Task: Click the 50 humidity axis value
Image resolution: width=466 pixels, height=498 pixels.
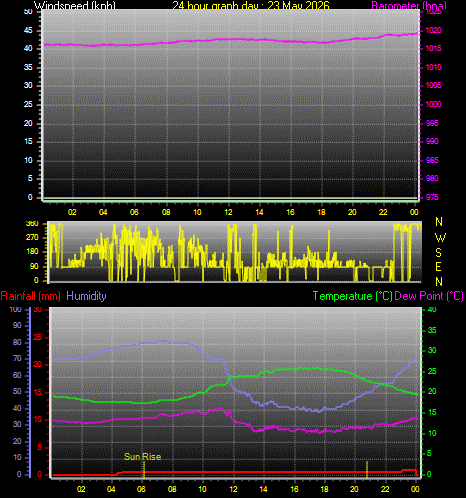Action: point(17,391)
